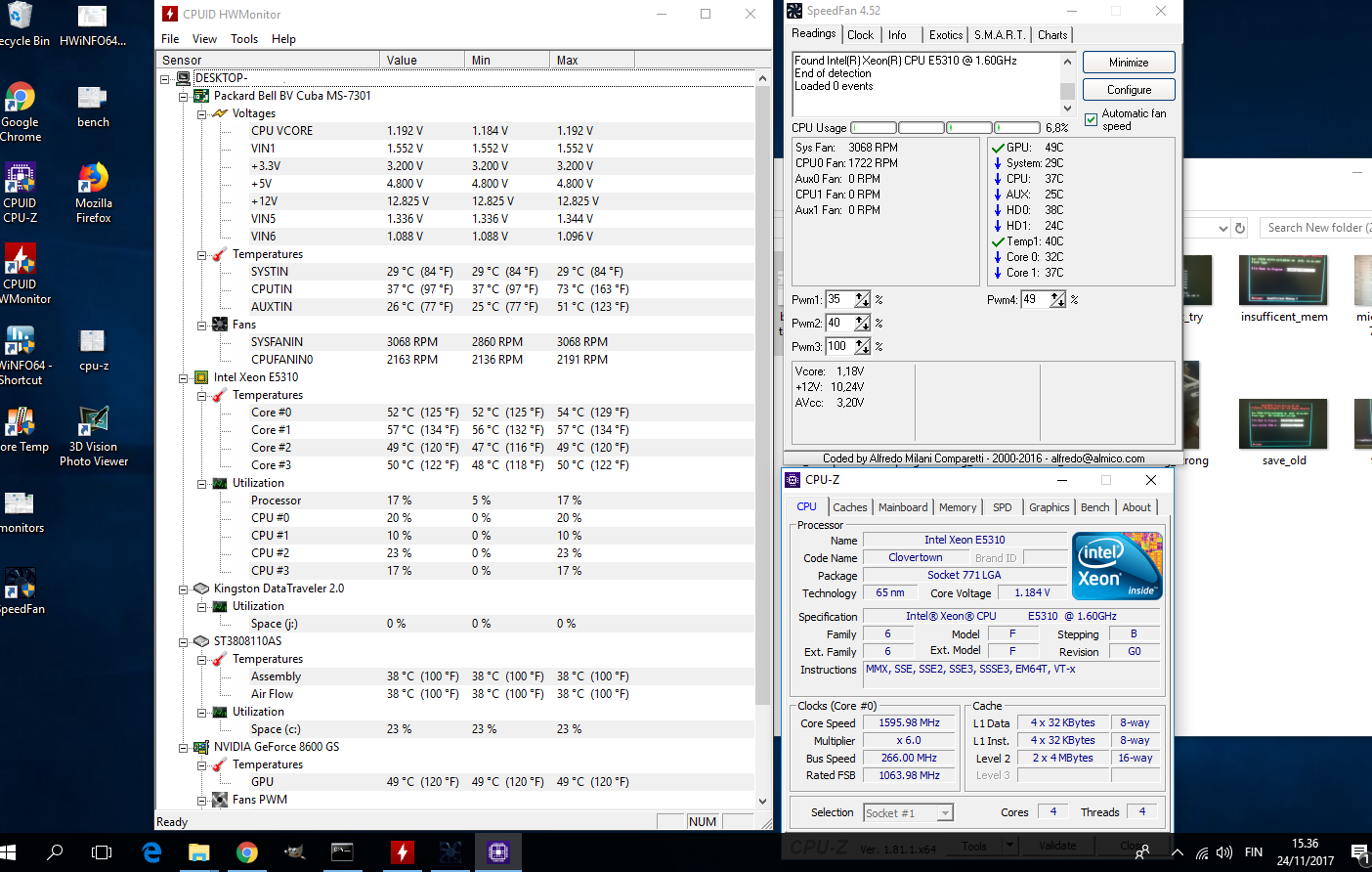Collapse the Voltages group
Image resolution: width=1372 pixels, height=872 pixels.
202,113
